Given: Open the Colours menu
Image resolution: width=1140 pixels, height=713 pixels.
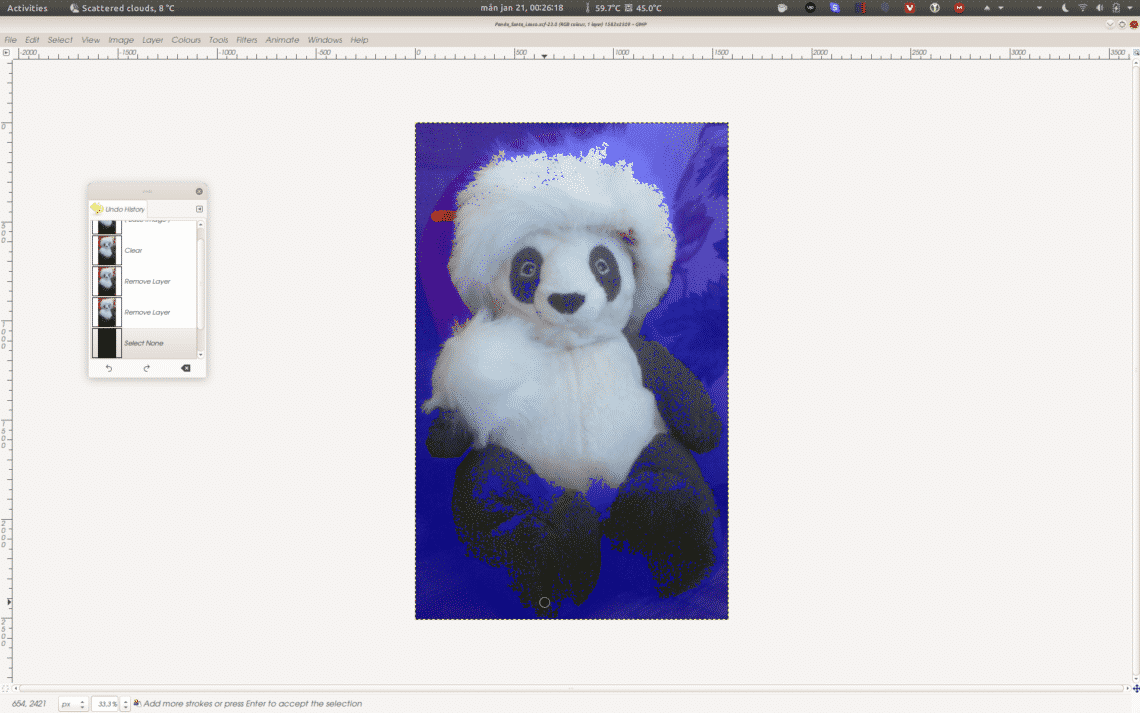Looking at the screenshot, I should 186,40.
